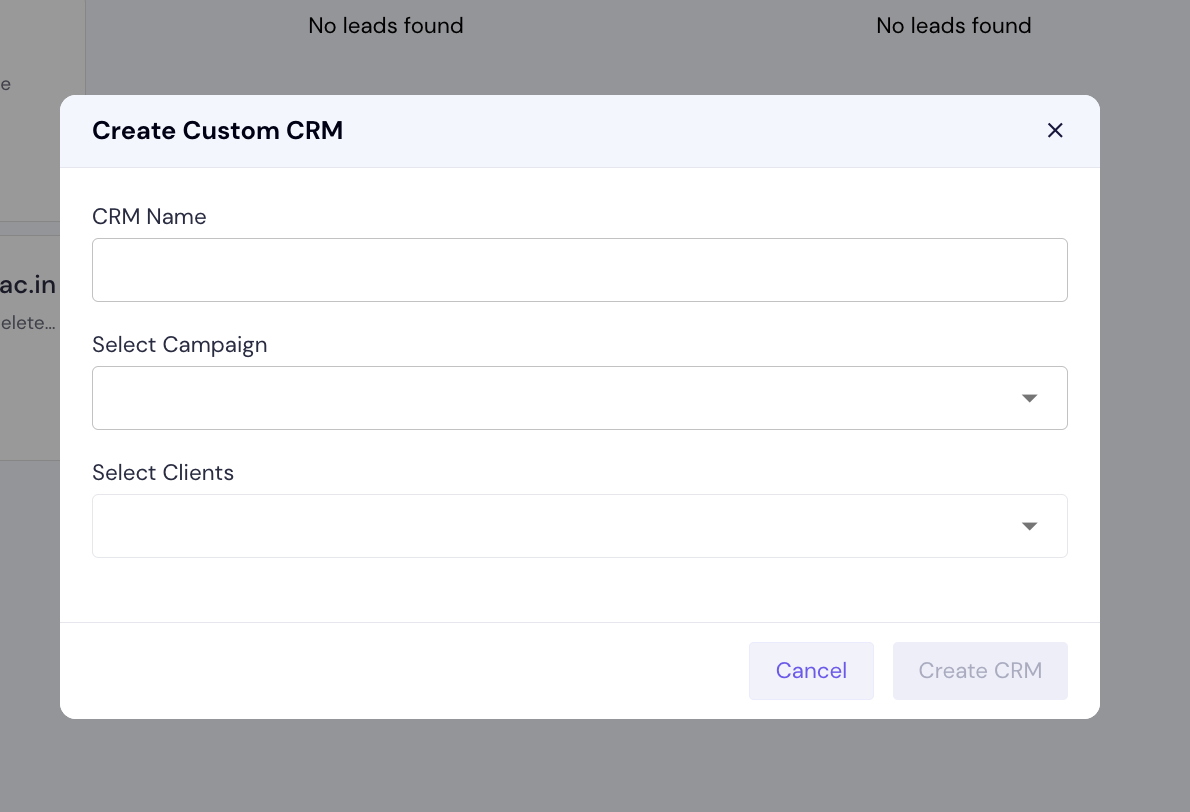
Task: Click the left No leads found message
Action: [386, 26]
